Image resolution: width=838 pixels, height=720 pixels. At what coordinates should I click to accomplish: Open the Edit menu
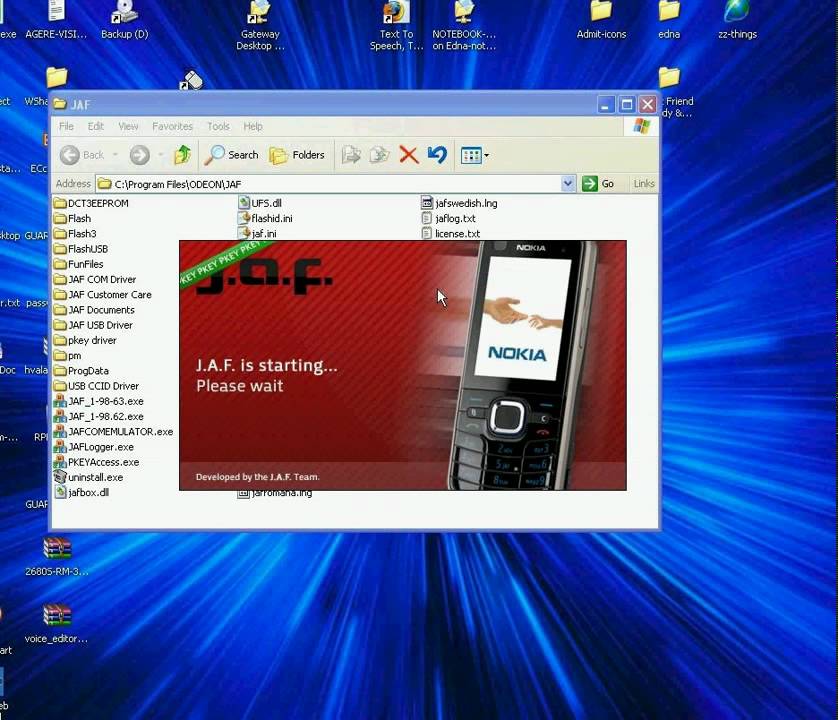pyautogui.click(x=96, y=126)
